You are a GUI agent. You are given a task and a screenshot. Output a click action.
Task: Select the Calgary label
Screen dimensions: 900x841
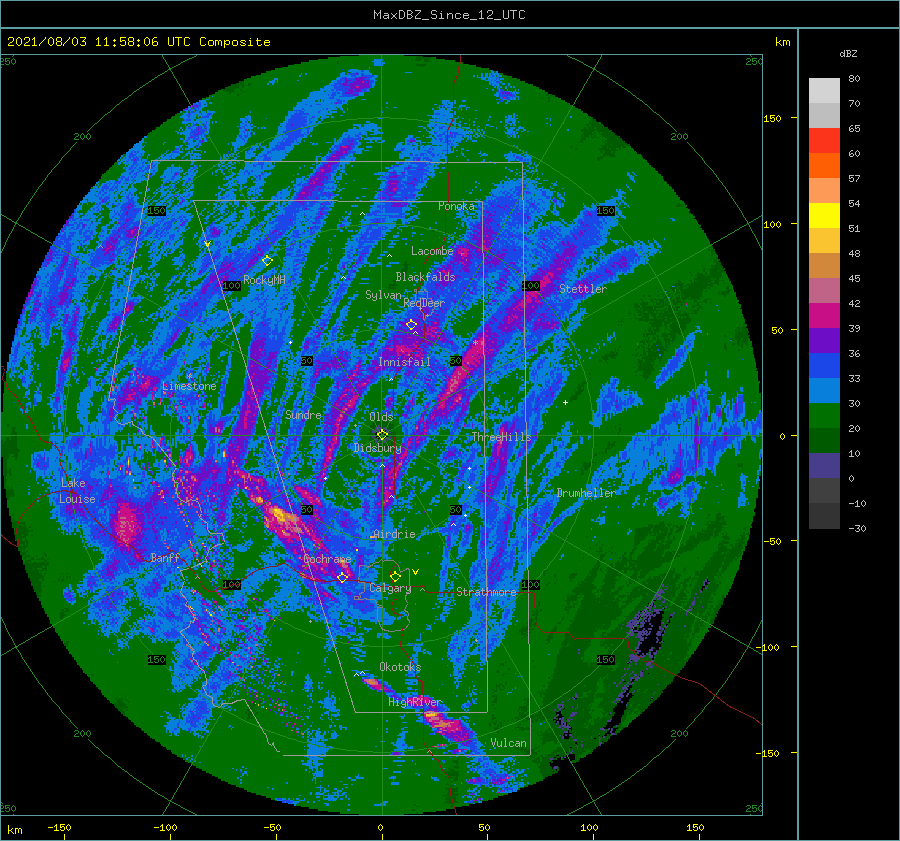point(390,588)
